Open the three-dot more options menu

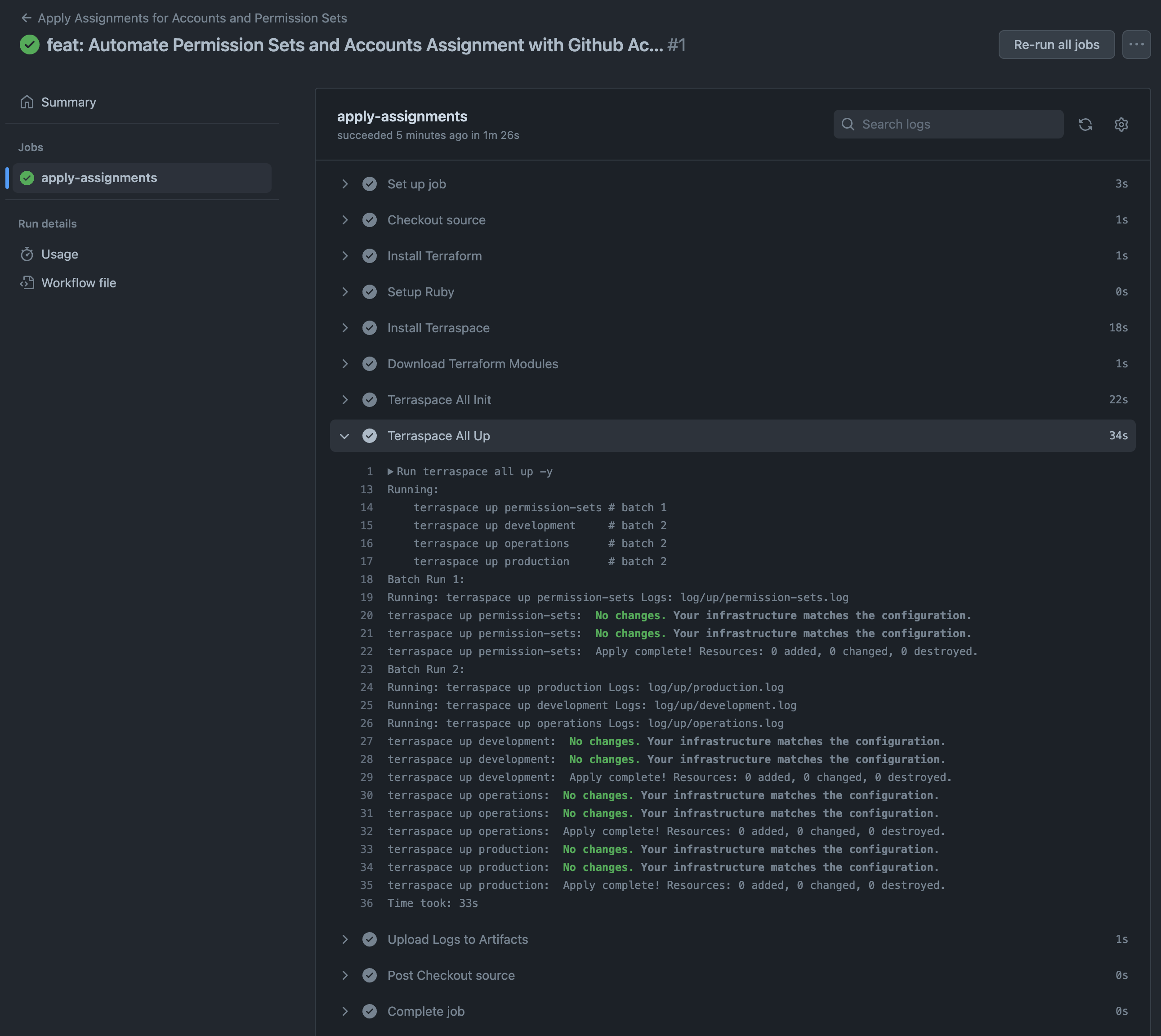(x=1136, y=45)
